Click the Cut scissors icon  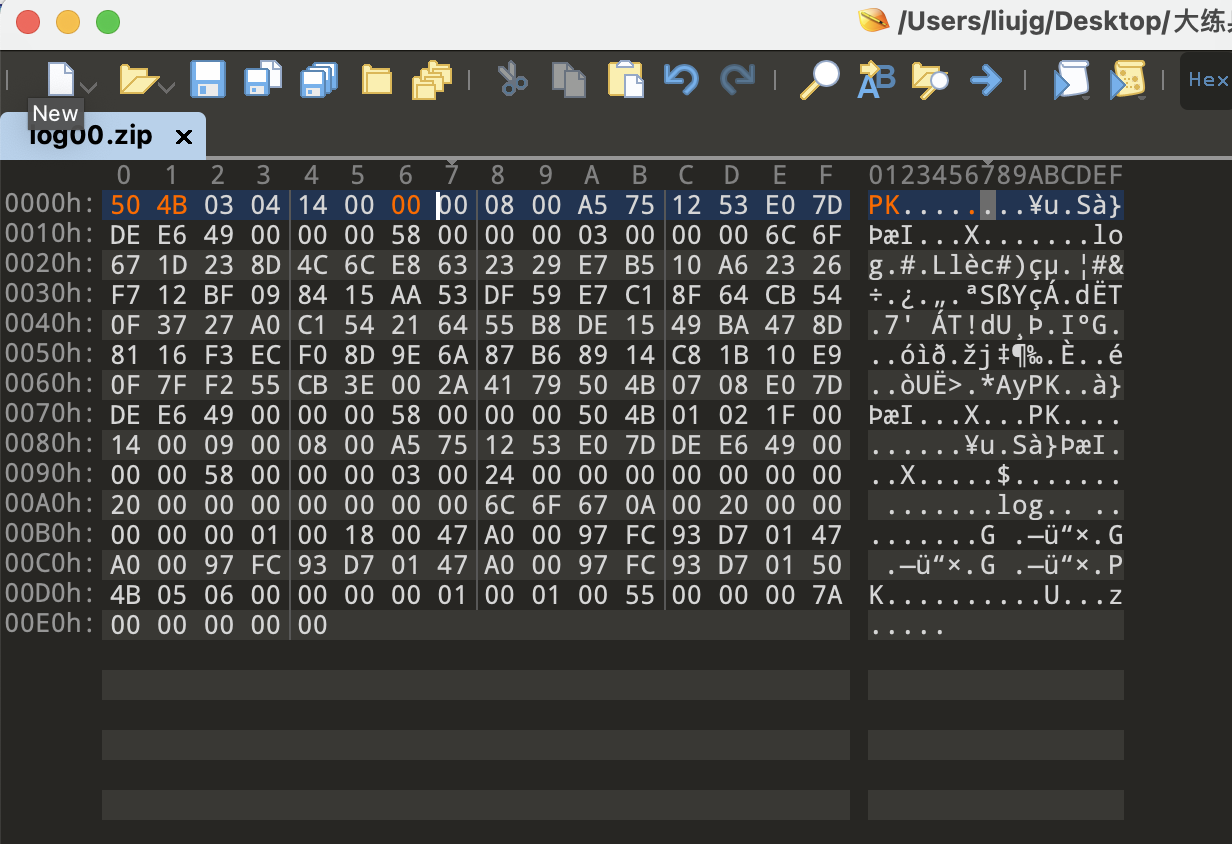pyautogui.click(x=513, y=79)
